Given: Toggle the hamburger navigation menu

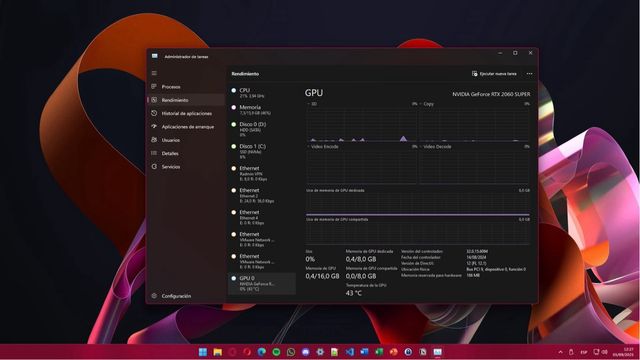Looking at the screenshot, I should click(x=154, y=73).
